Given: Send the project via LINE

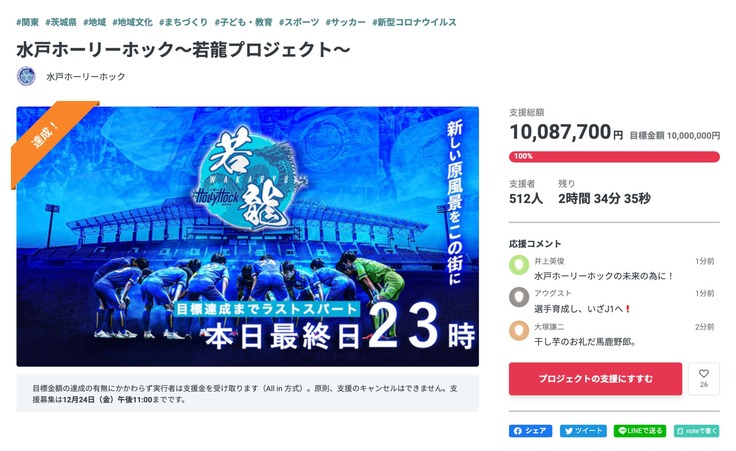Looking at the screenshot, I should click(x=640, y=431).
